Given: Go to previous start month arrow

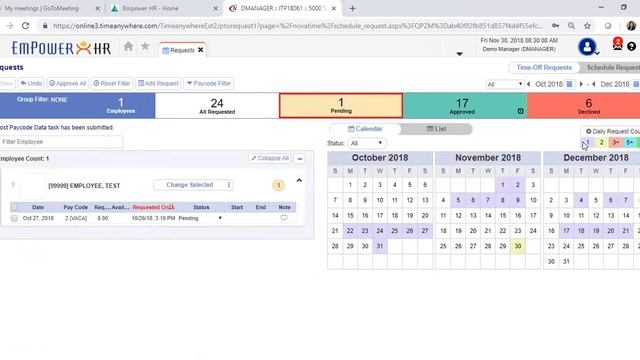Looking at the screenshot, I should (529, 84).
